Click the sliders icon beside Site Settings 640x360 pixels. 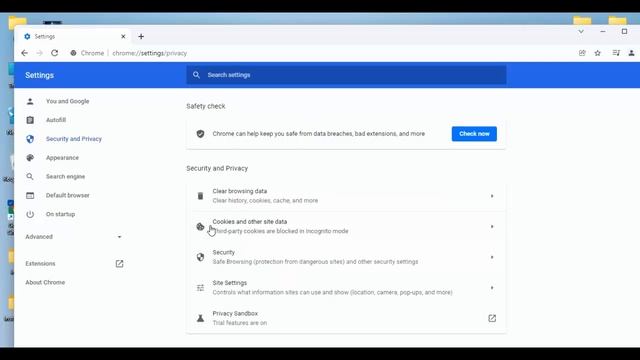[200, 288]
